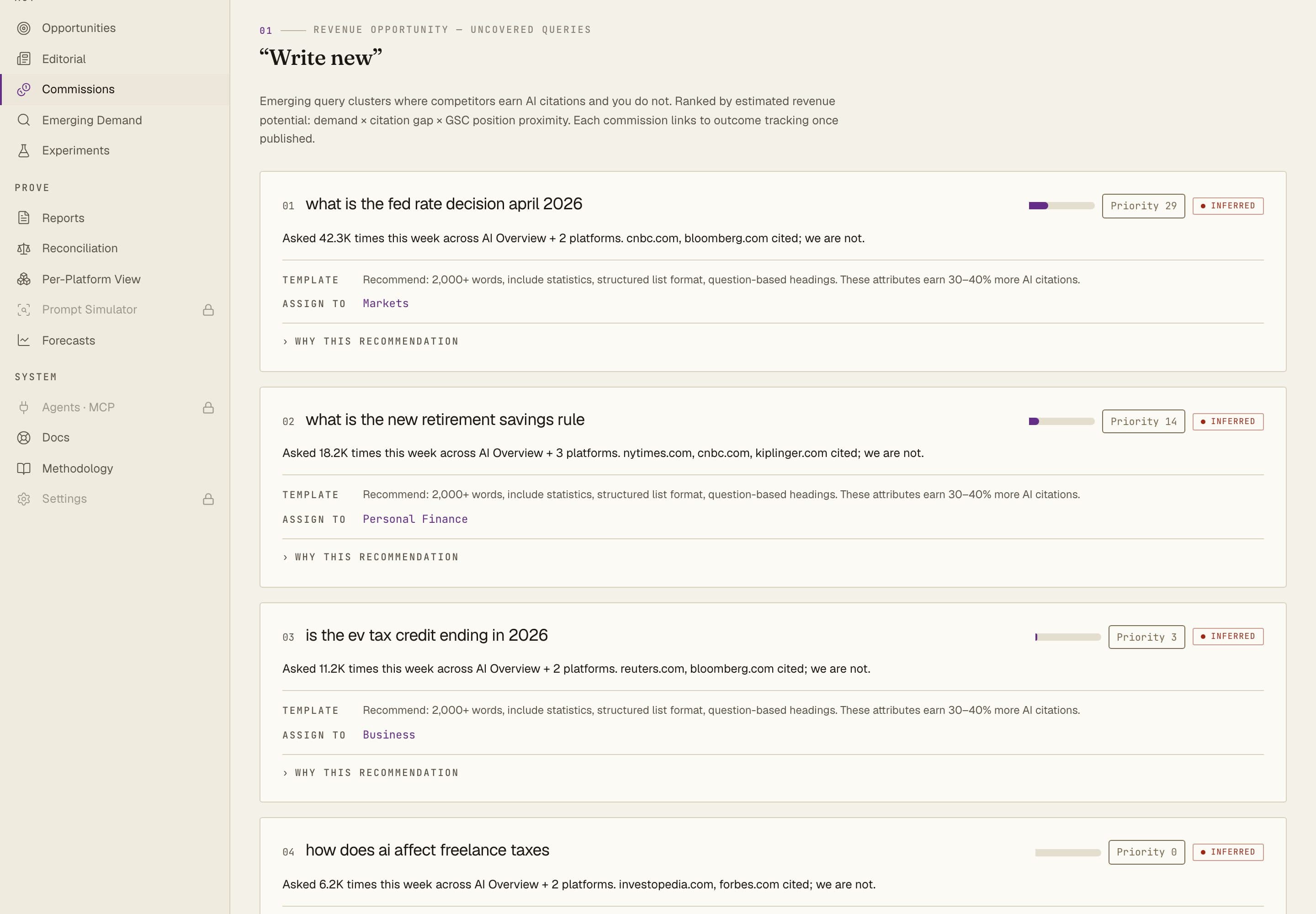Click the lock icon beside Settings
The height and width of the screenshot is (914, 1316).
click(x=208, y=499)
